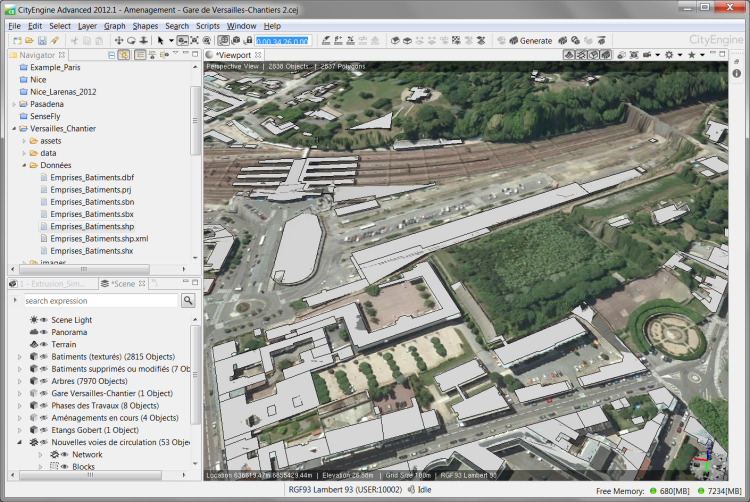750x502 pixels.
Task: Expand the Phases des Travaux layer
Action: pos(20,405)
